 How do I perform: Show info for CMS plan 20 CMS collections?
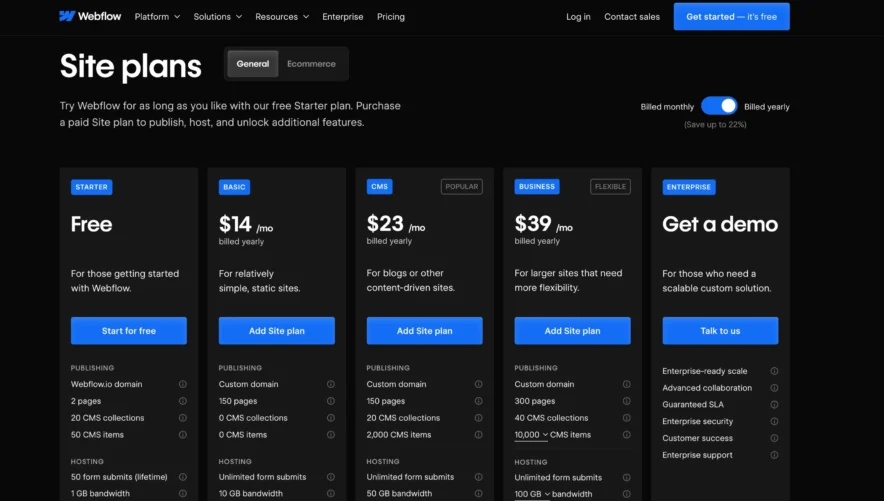[x=478, y=418]
